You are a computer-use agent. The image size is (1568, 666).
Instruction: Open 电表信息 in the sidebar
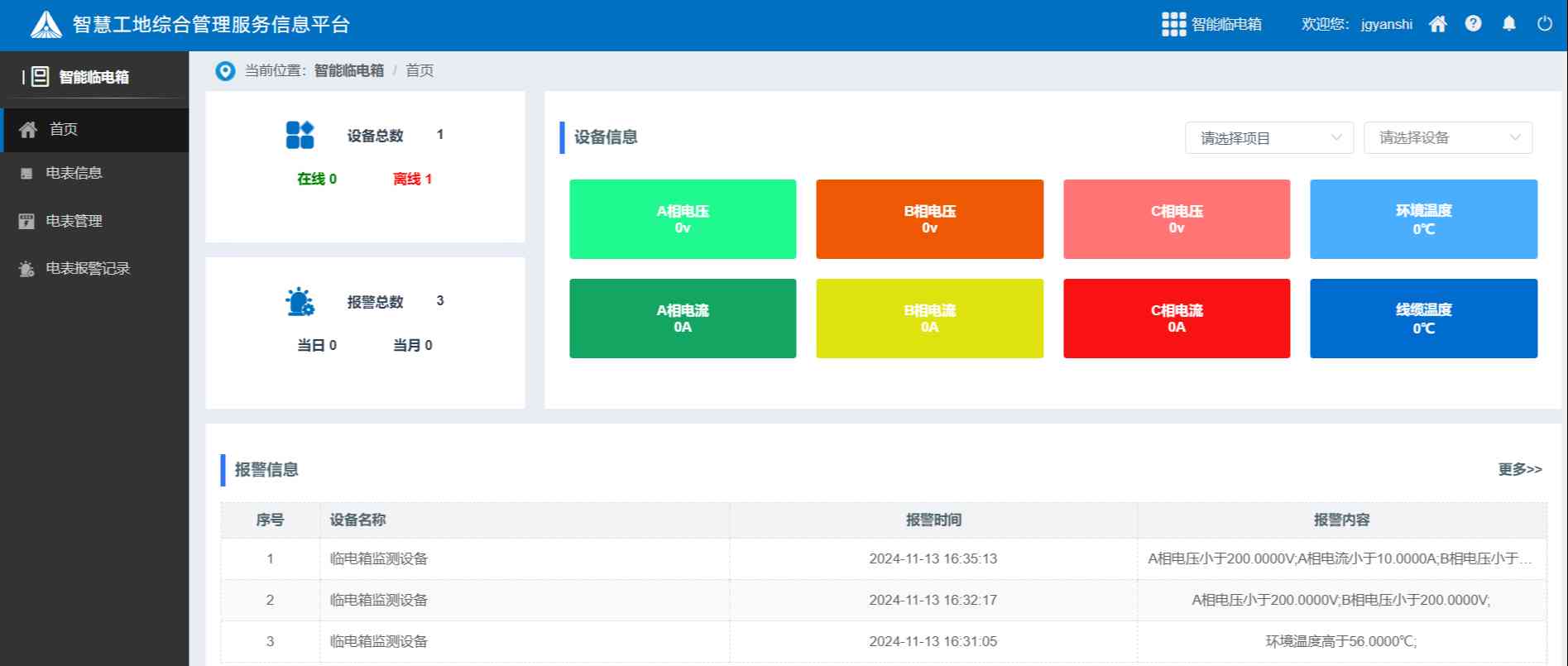click(x=74, y=173)
